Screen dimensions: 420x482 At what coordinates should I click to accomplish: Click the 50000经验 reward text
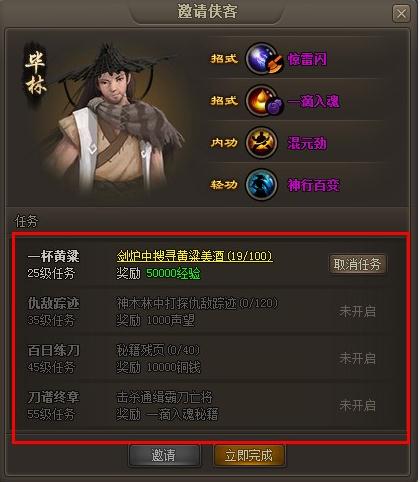click(174, 273)
